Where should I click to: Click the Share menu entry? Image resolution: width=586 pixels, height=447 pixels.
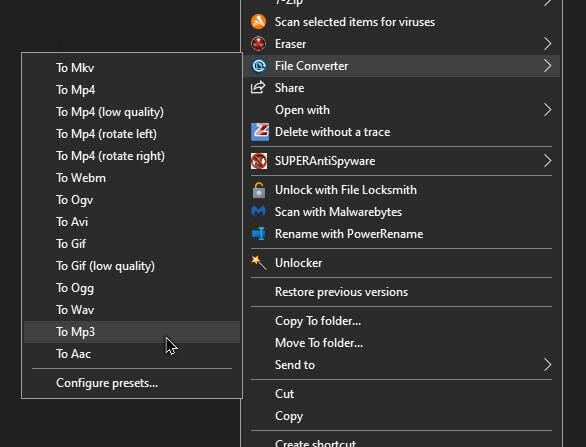point(402,88)
